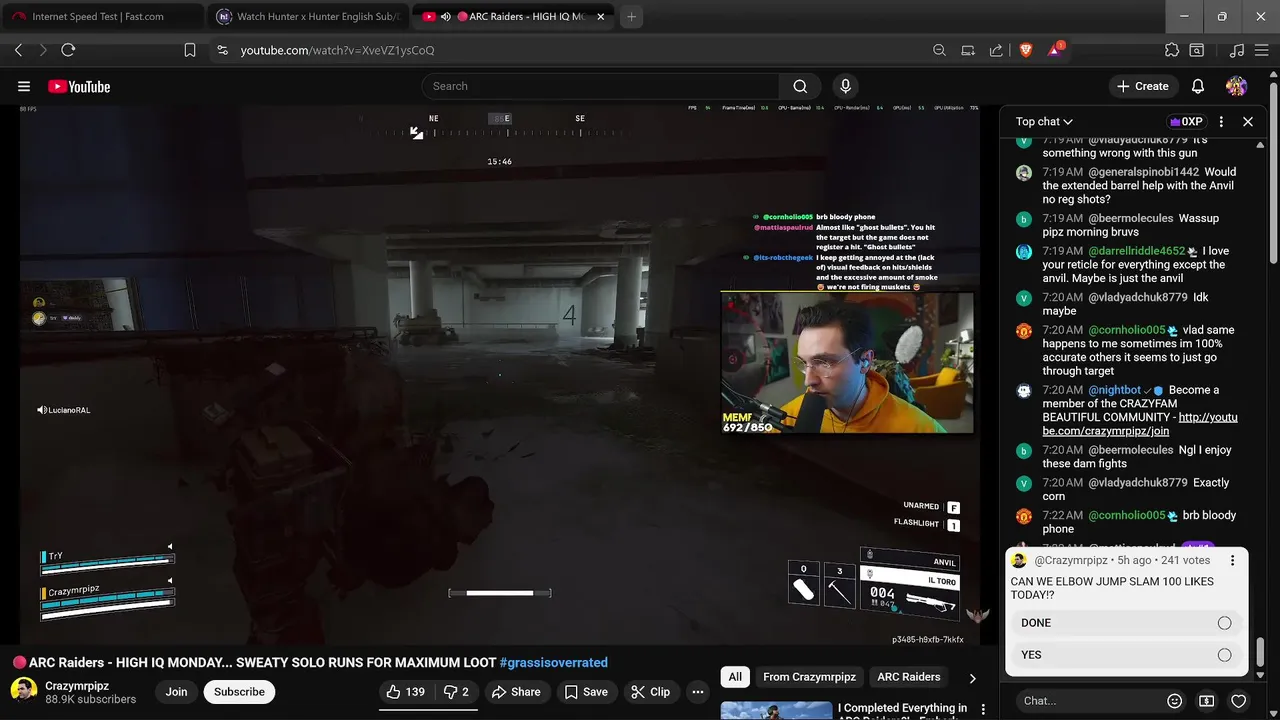The width and height of the screenshot is (1280, 720).
Task: Open the crazymrpipz/join link in chat
Action: [x=1140, y=424]
